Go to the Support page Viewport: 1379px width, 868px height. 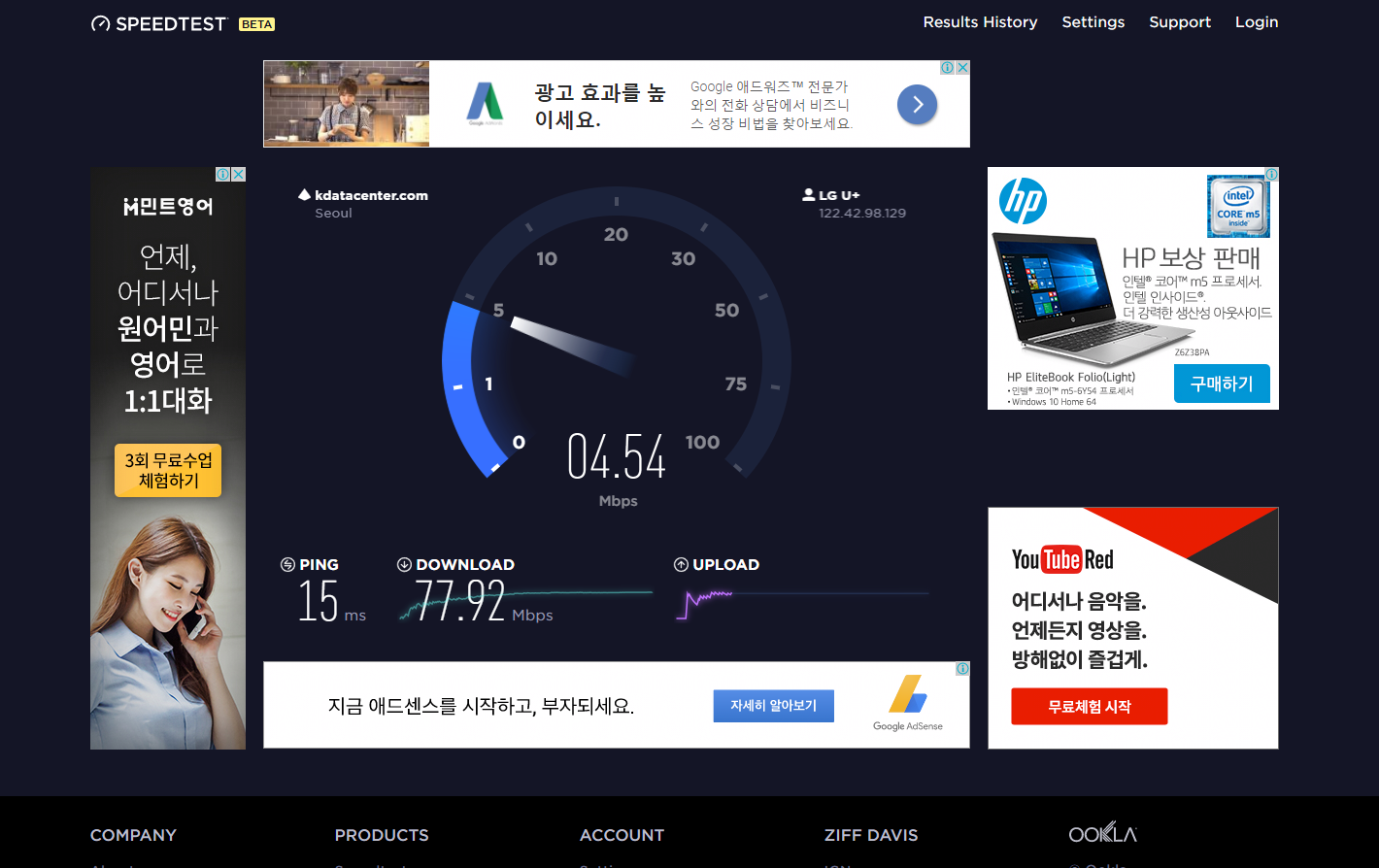[1180, 22]
